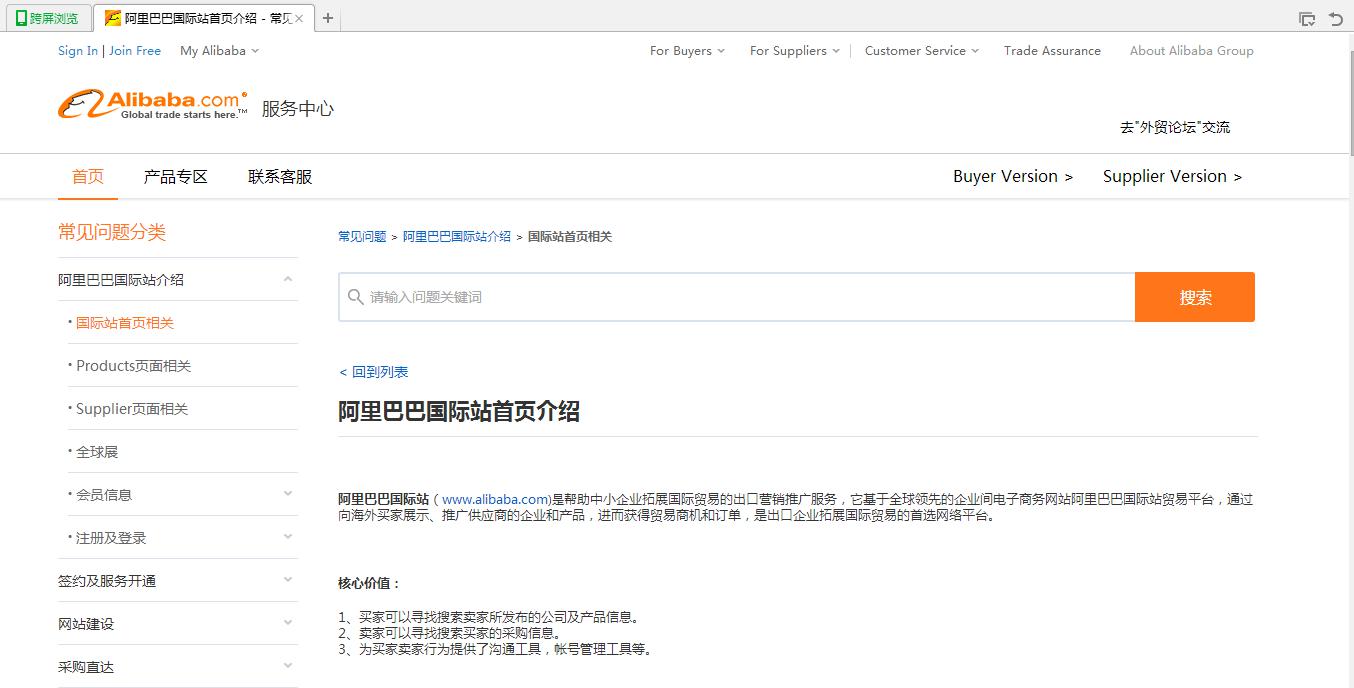1354x688 pixels.
Task: Expand the My Alibaba dropdown
Action: pyautogui.click(x=219, y=51)
